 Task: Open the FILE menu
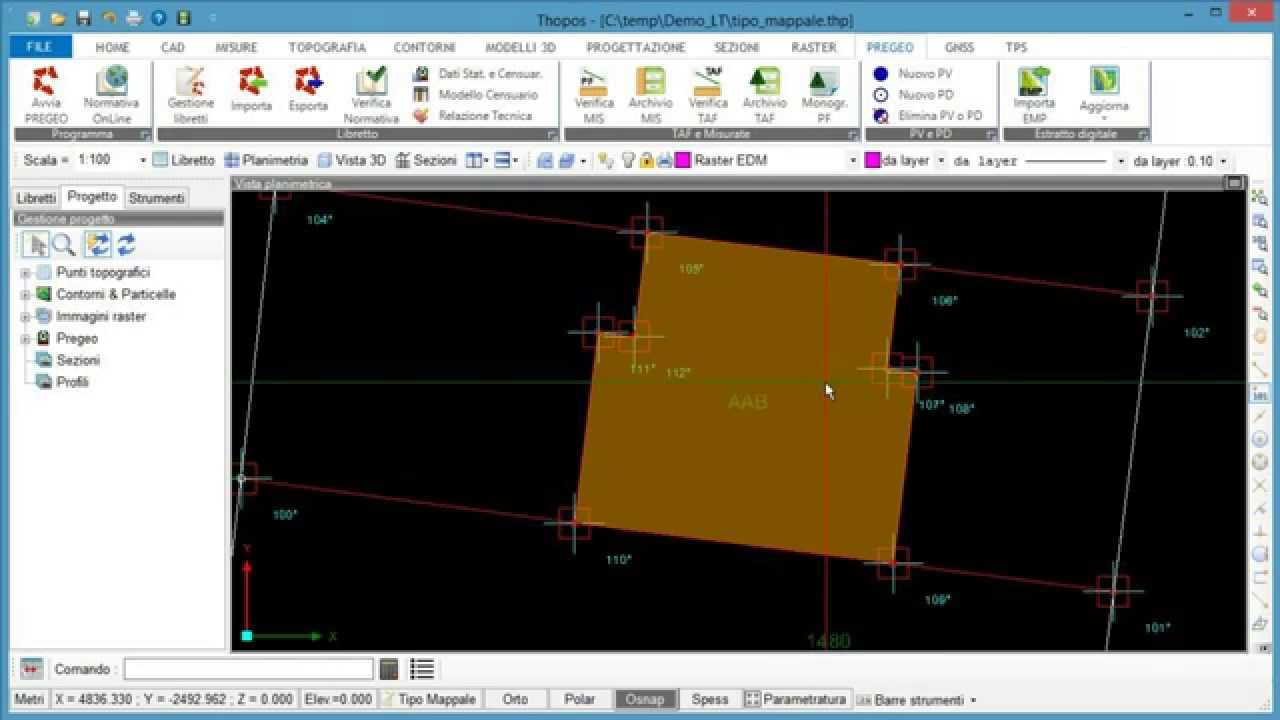coord(39,47)
